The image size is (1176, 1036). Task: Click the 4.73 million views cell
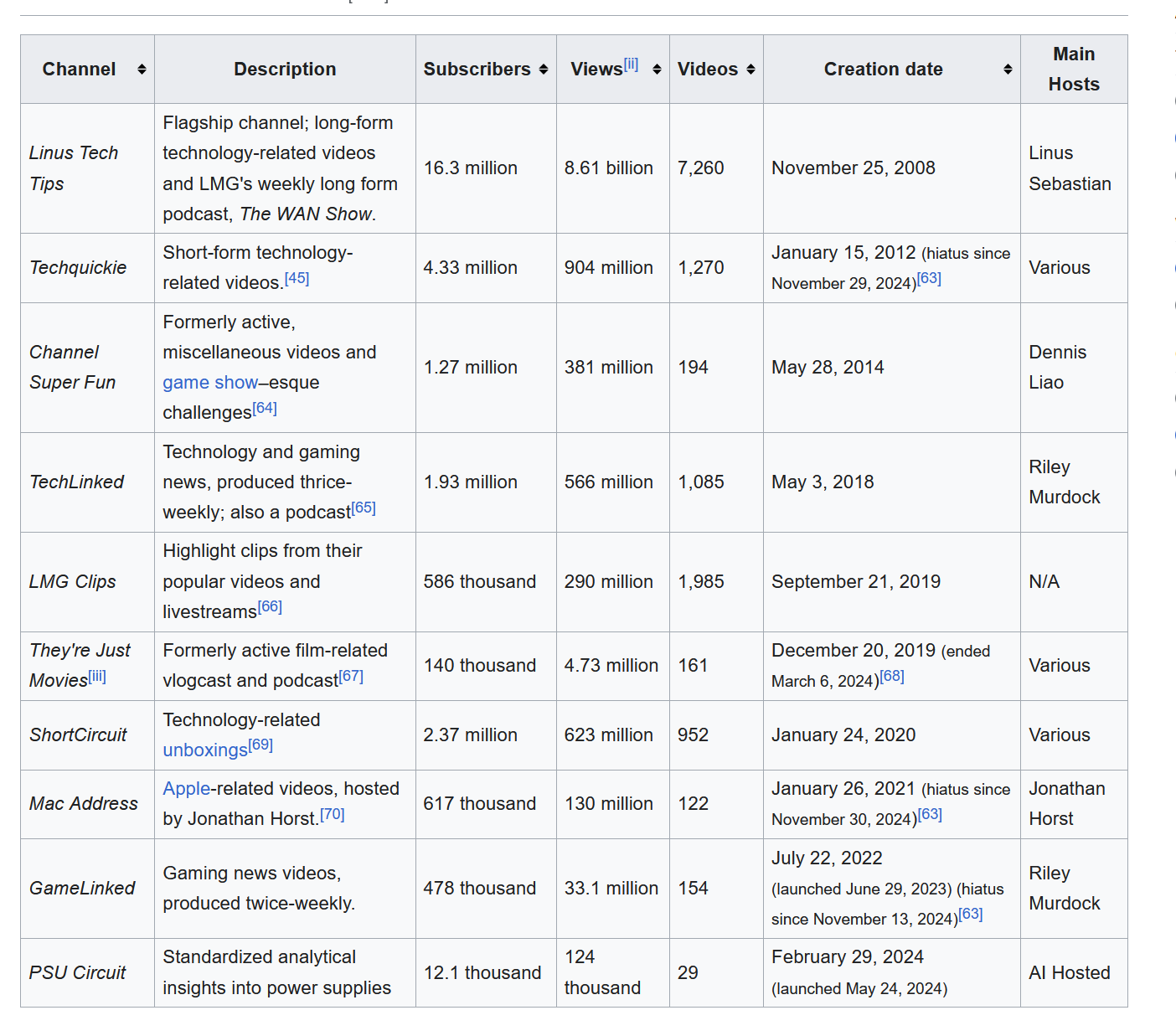[613, 666]
